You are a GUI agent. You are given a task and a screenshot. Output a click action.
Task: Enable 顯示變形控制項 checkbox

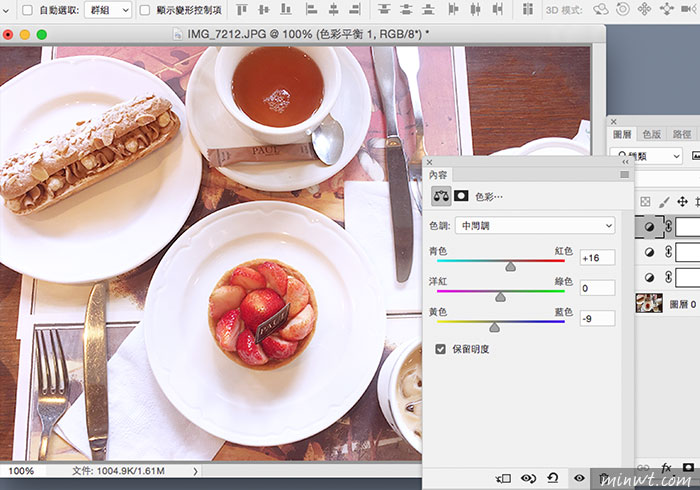coord(145,10)
